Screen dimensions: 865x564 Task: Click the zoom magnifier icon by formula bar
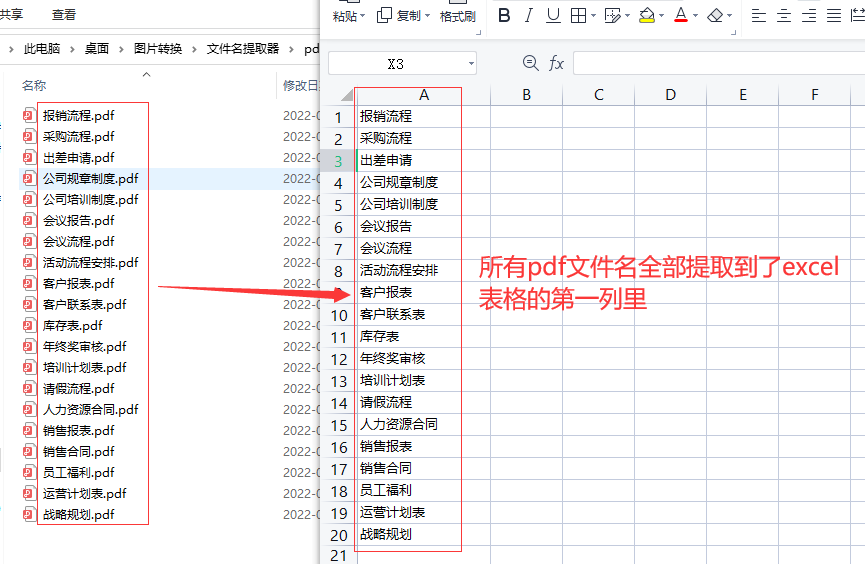pyautogui.click(x=531, y=63)
